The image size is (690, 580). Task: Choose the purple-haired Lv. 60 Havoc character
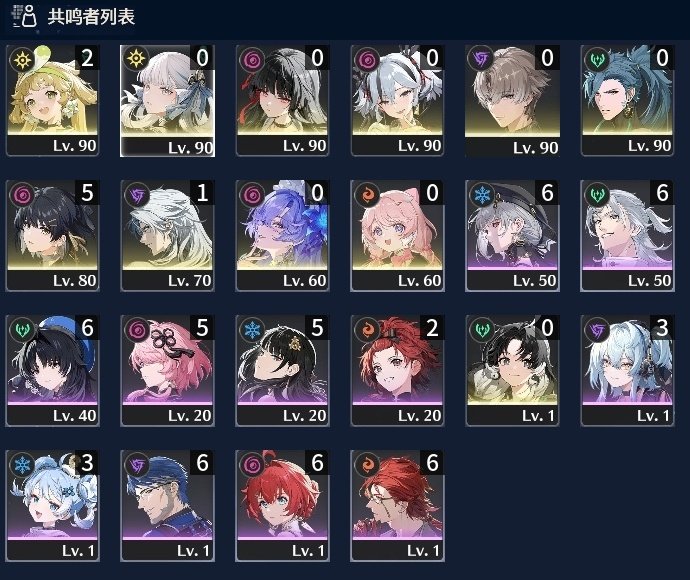click(x=283, y=235)
